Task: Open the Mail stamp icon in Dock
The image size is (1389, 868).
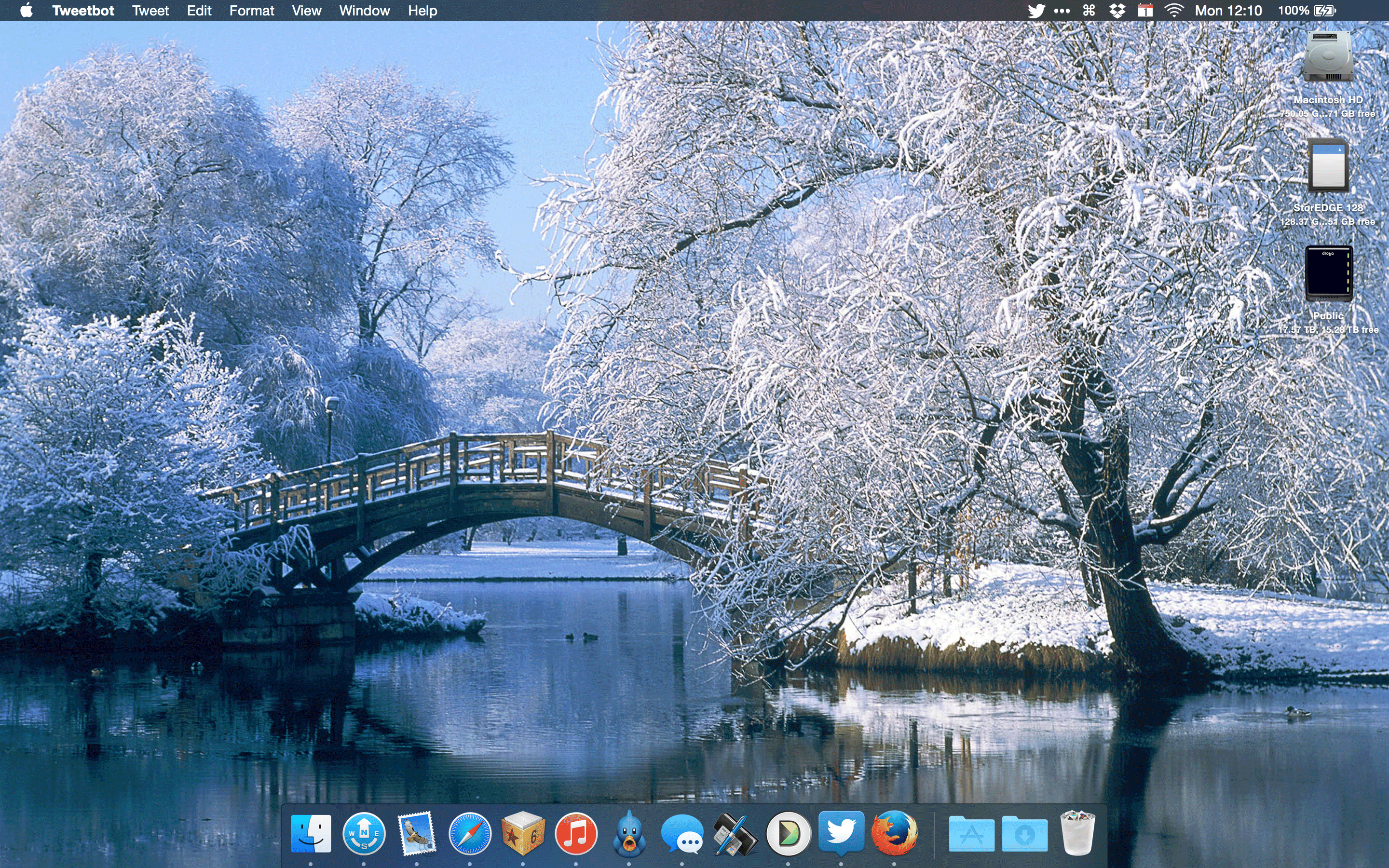Action: pos(417,834)
